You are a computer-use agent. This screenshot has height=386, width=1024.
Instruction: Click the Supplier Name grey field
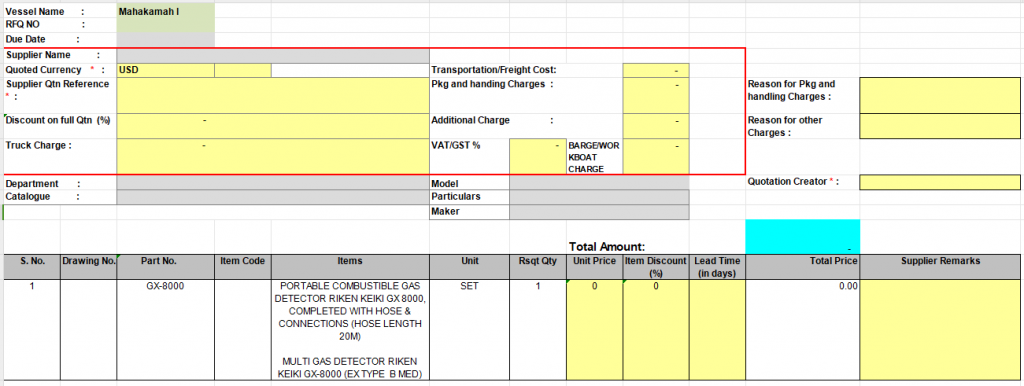point(273,56)
